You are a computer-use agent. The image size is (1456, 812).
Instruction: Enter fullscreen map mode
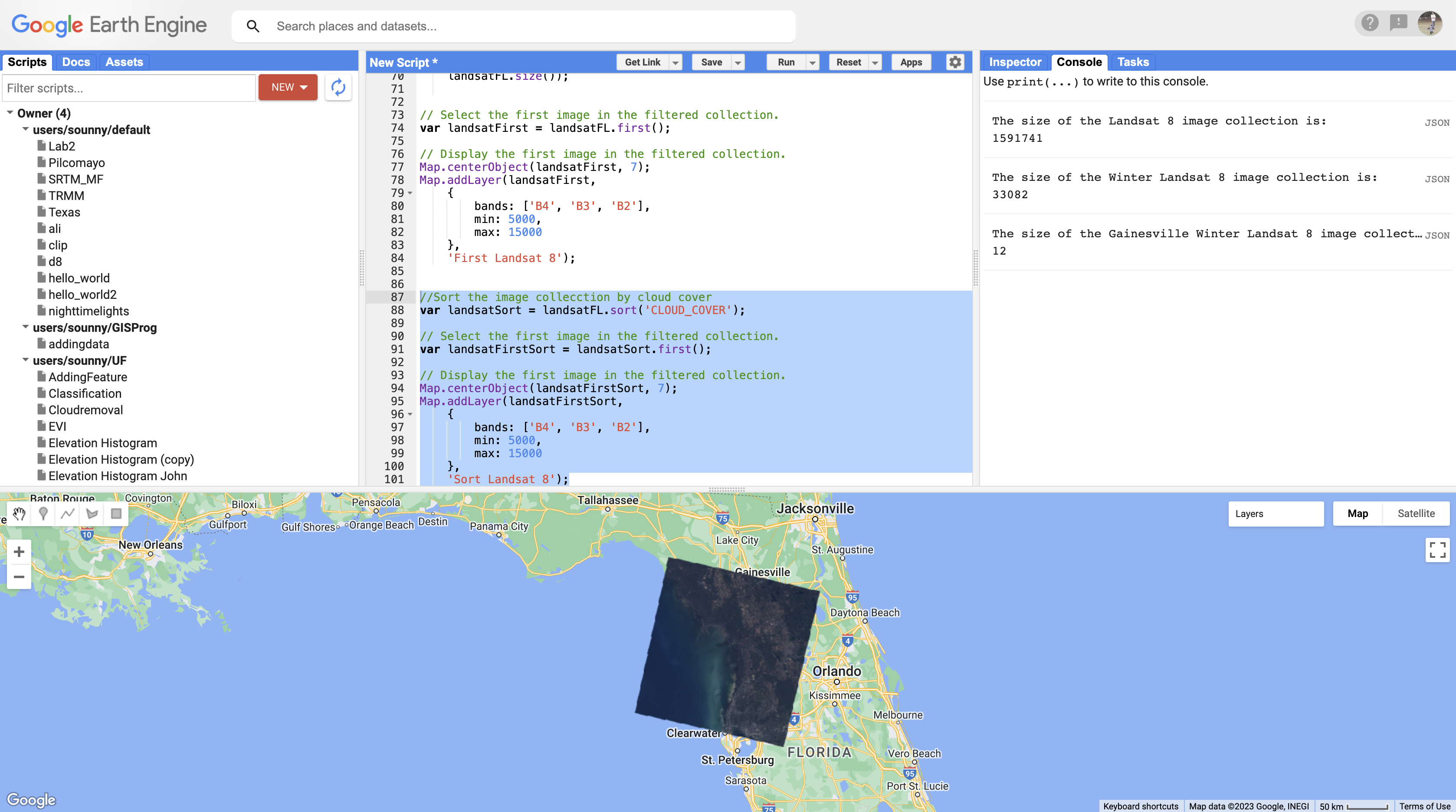[1437, 550]
